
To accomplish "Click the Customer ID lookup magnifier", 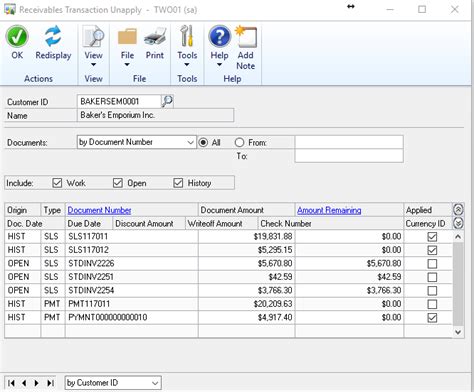I will (167, 101).
